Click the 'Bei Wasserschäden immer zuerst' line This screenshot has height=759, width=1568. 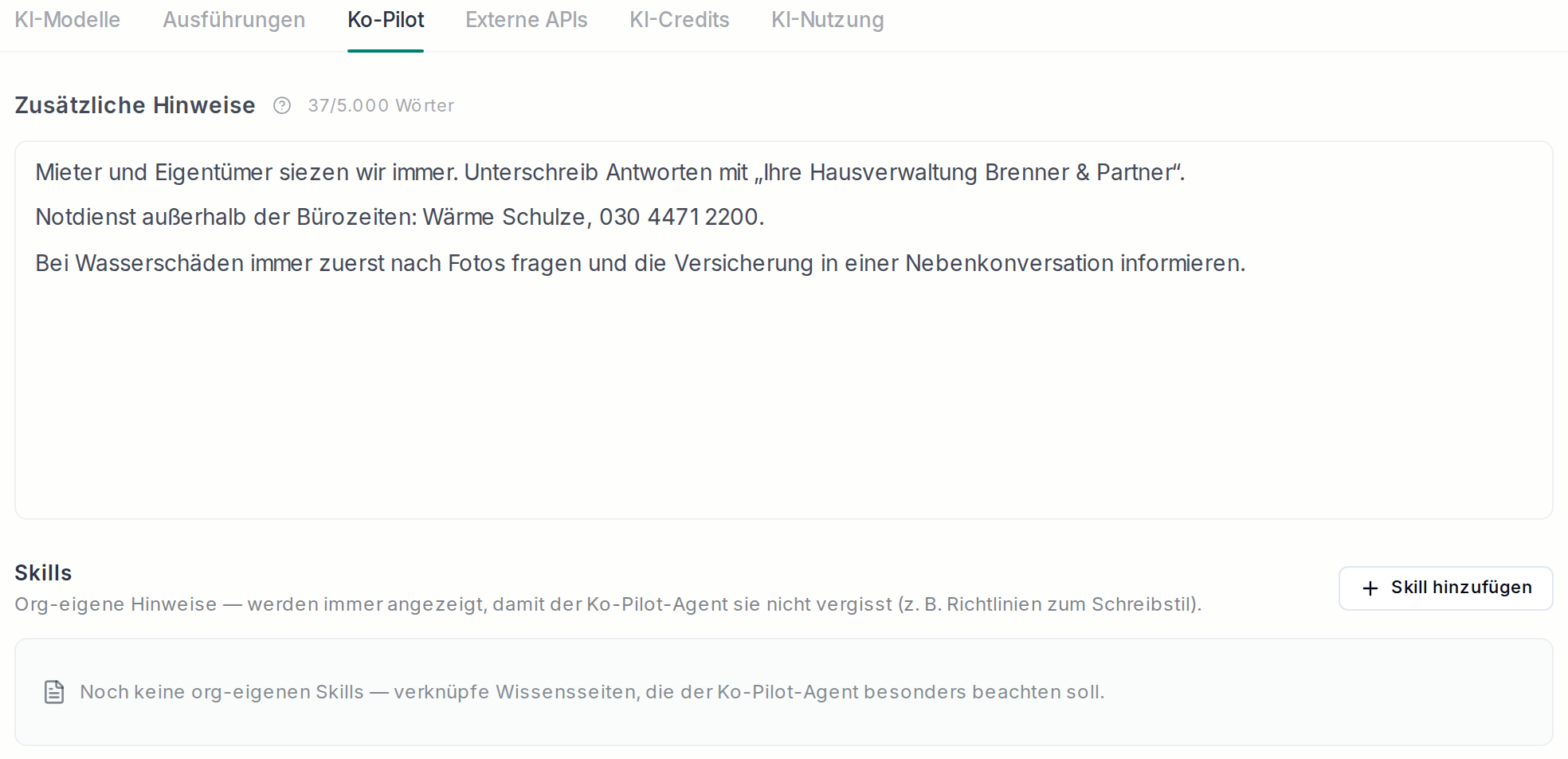click(x=641, y=263)
